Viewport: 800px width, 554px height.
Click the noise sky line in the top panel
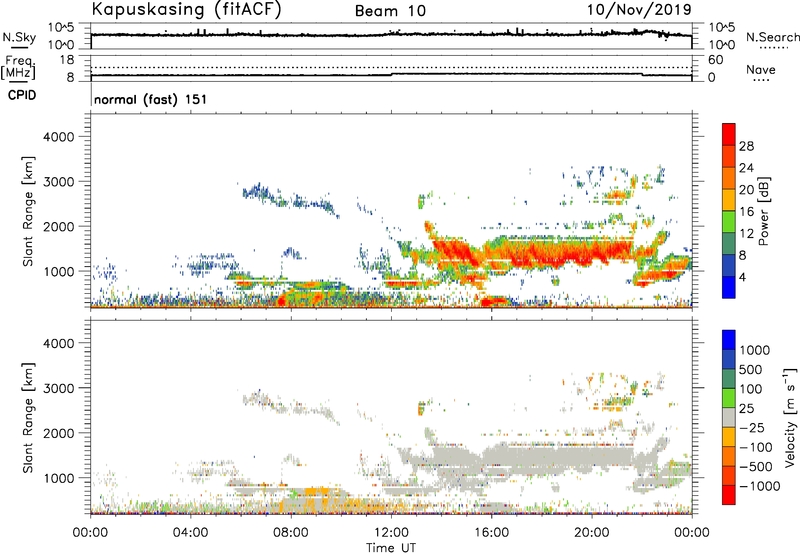tap(391, 35)
